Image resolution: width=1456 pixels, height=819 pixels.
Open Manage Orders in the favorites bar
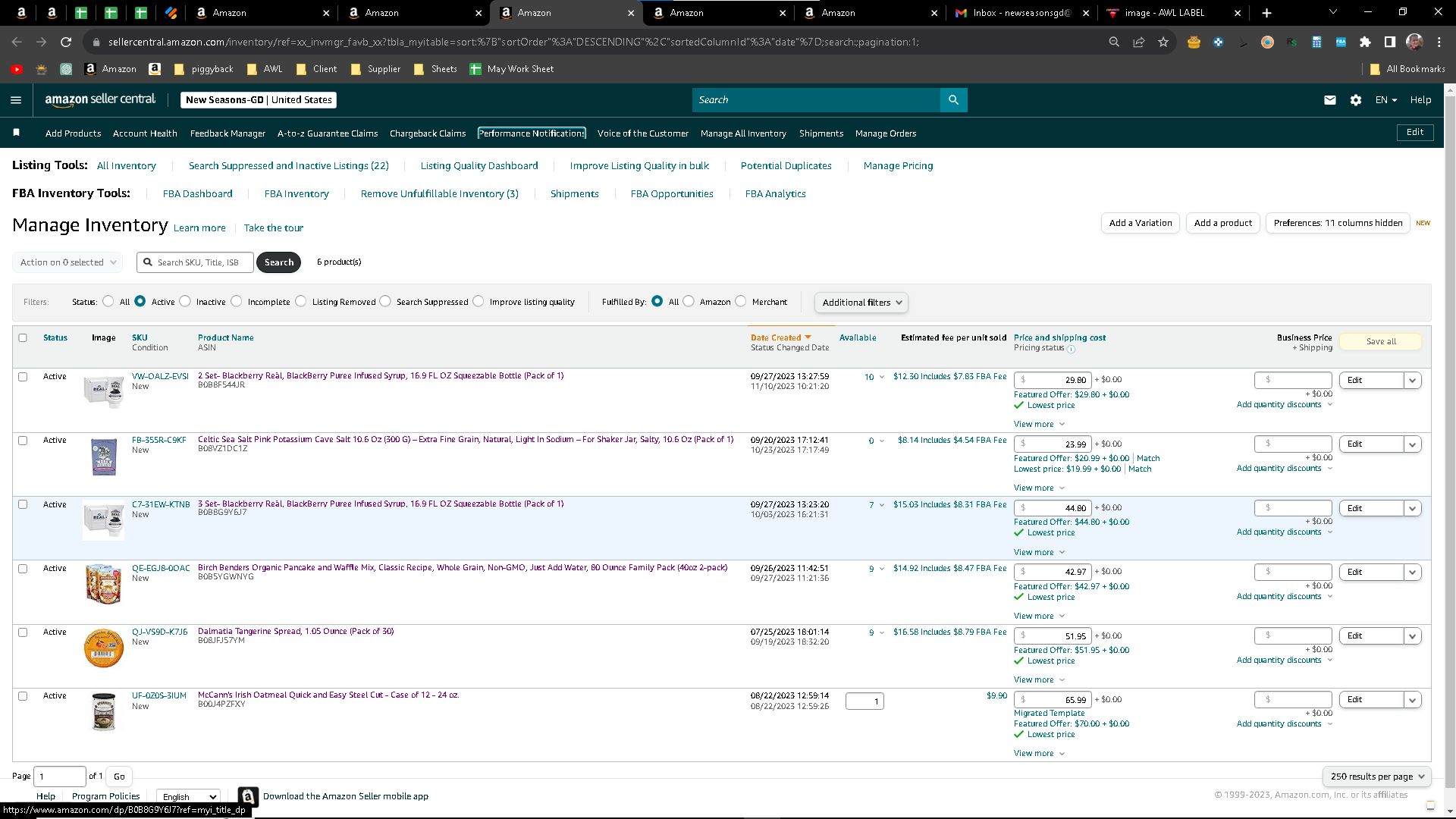click(x=886, y=133)
